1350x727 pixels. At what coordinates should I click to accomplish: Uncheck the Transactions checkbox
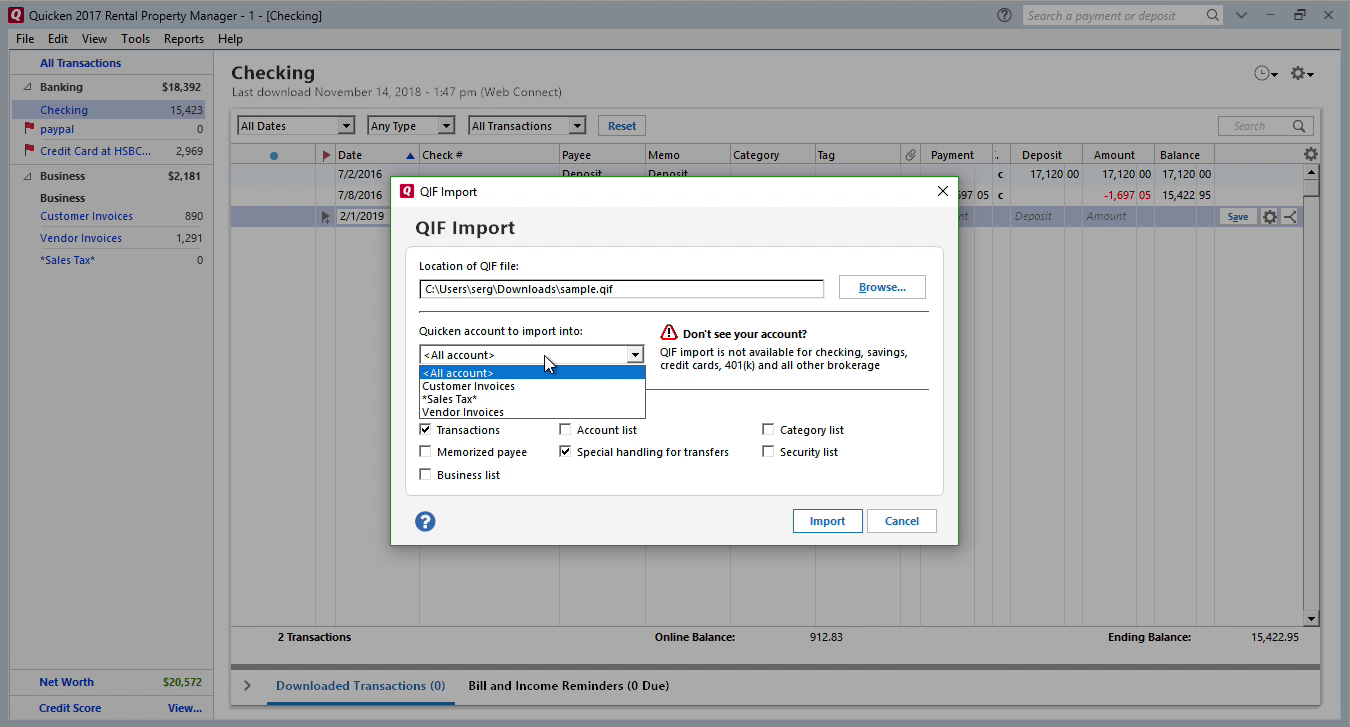[x=425, y=429]
